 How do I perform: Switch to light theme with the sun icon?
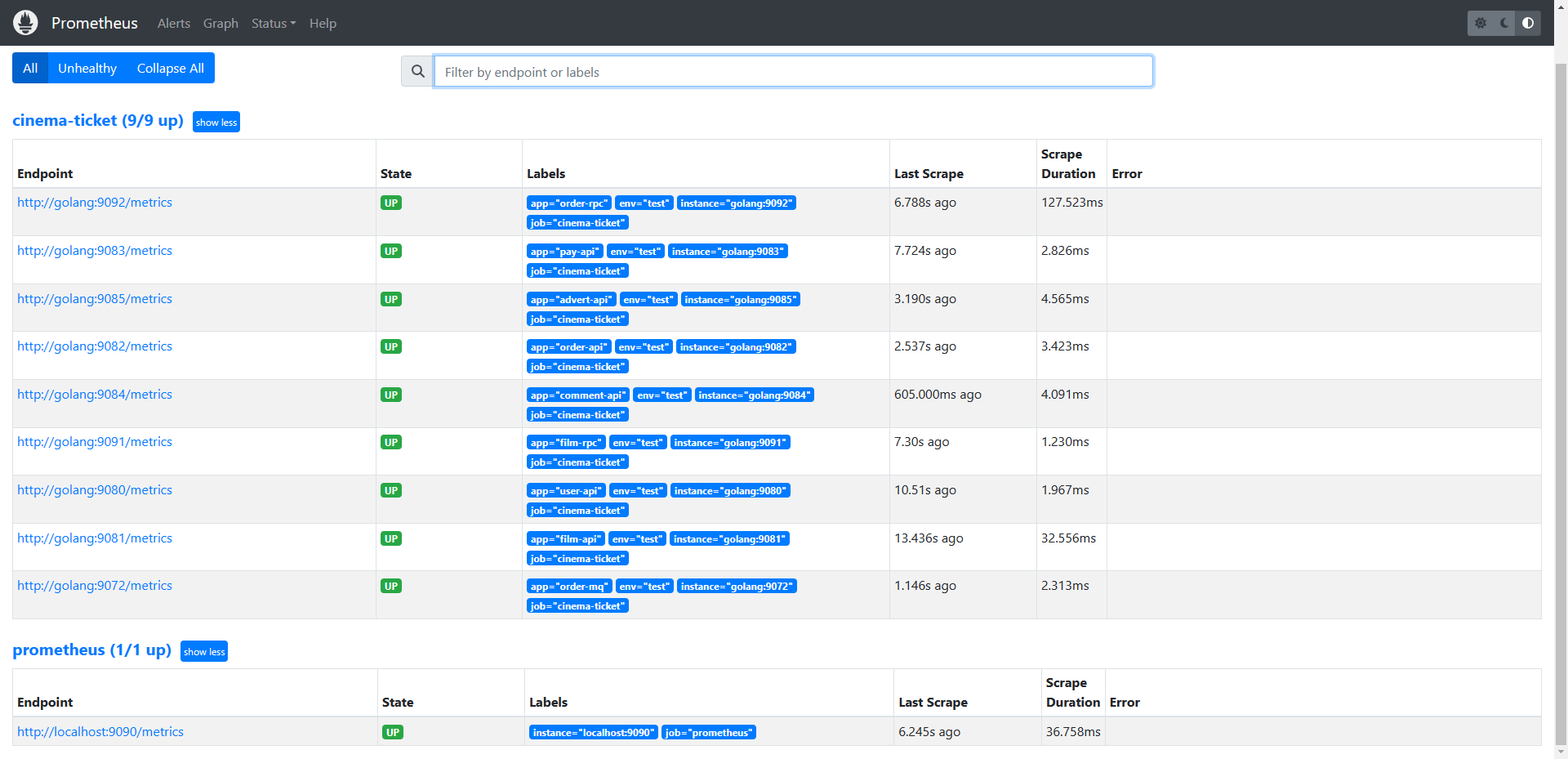click(x=1481, y=23)
